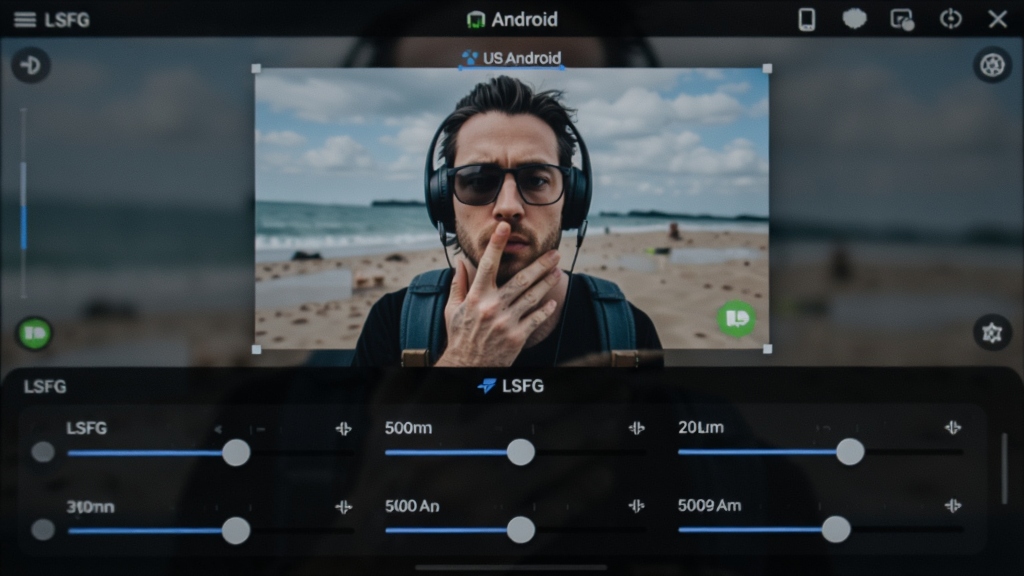This screenshot has width=1024, height=576.
Task: Click the 310mn slider handle
Action: click(236, 530)
